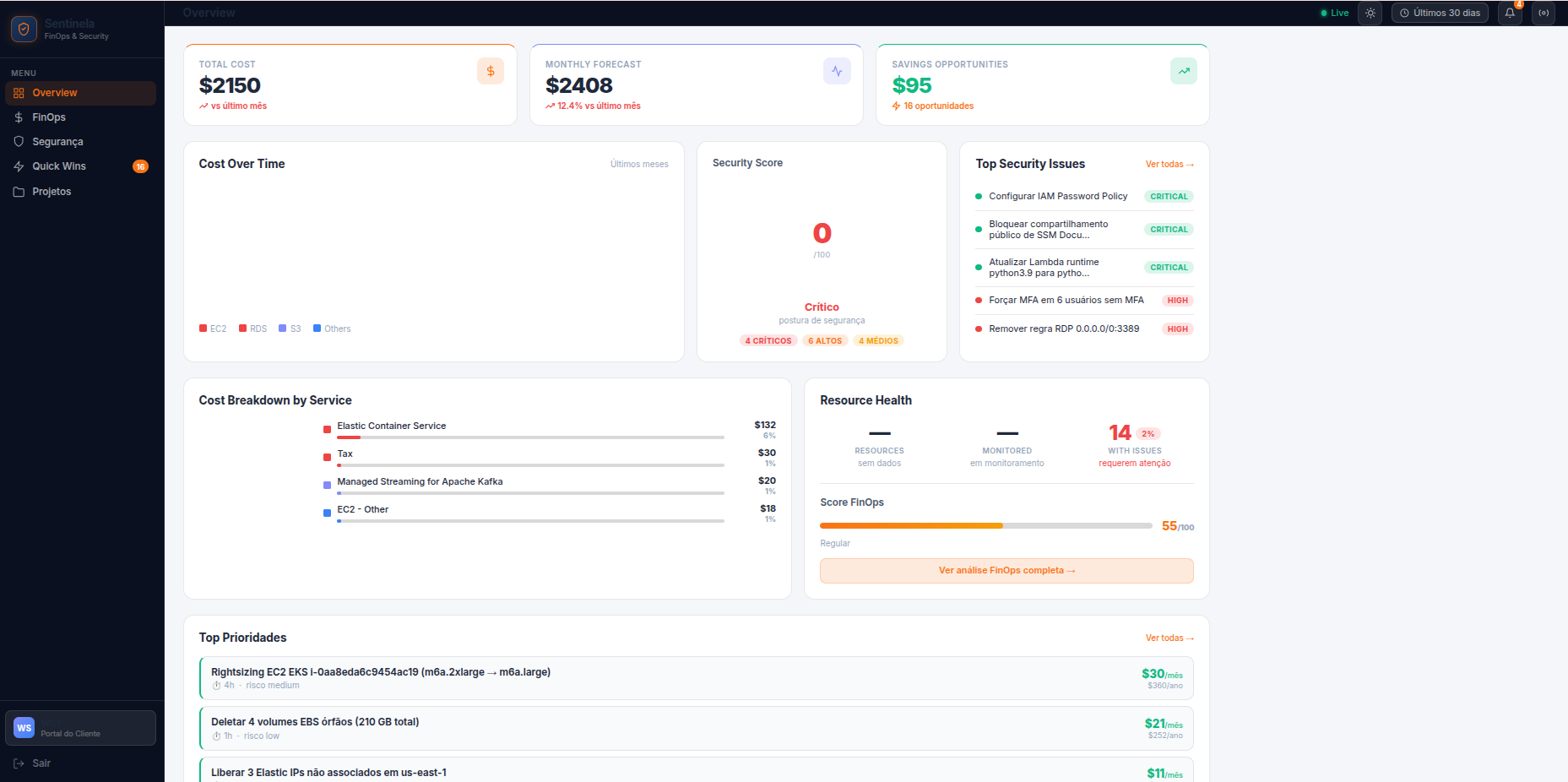The width and height of the screenshot is (1568, 782).
Task: Click the 6 ALTOS badge
Action: (825, 341)
